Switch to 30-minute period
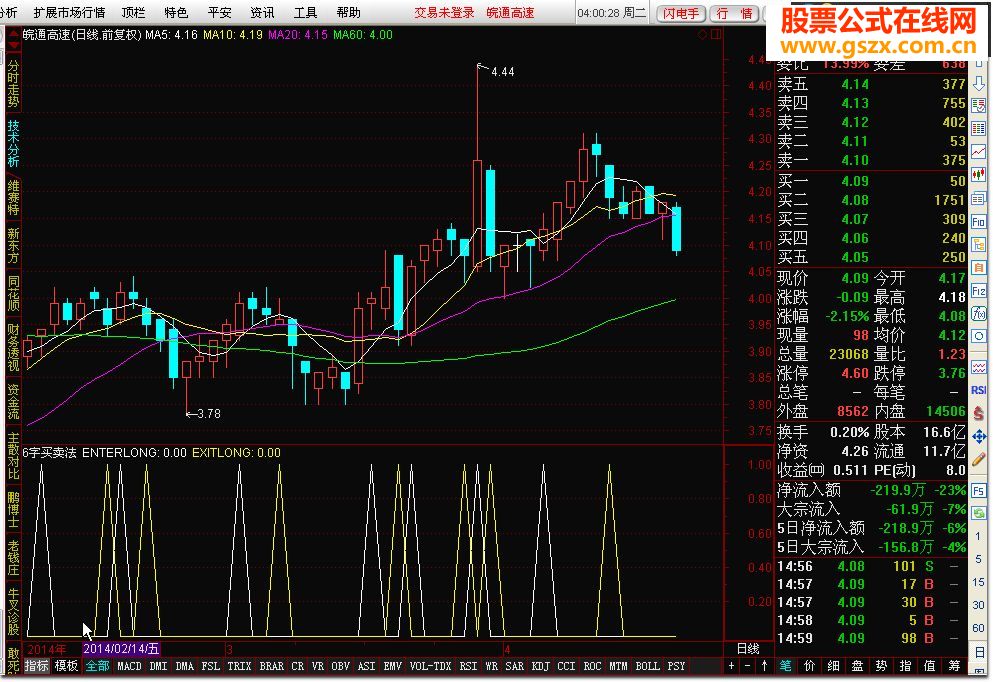The image size is (993, 682). 979,605
